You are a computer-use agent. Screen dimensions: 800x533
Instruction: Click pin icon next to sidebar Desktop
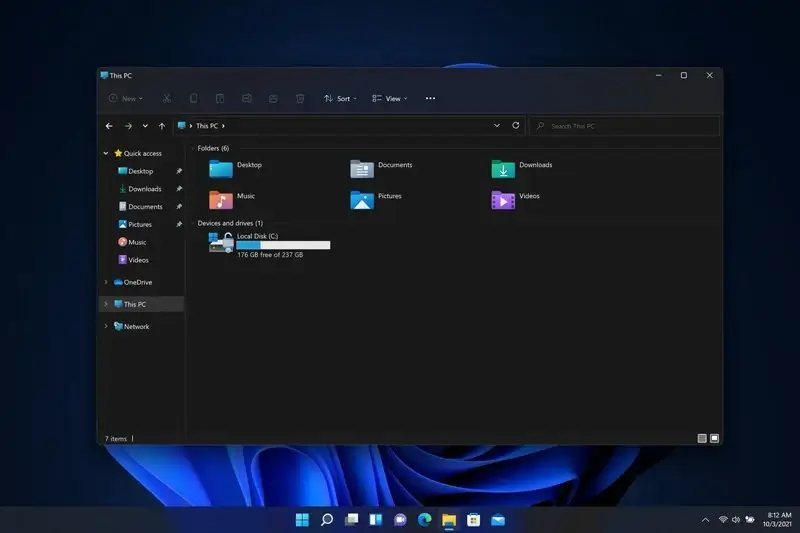[179, 171]
